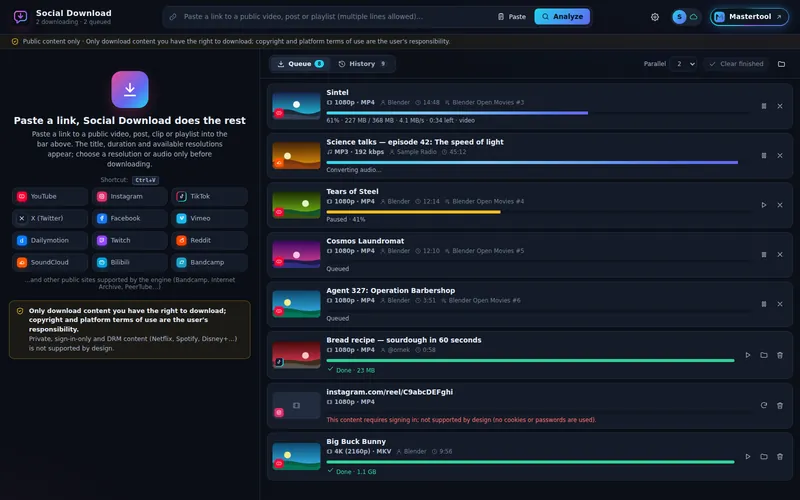Switch to the History tab
Viewport: 800px width, 500px height.
(x=362, y=64)
